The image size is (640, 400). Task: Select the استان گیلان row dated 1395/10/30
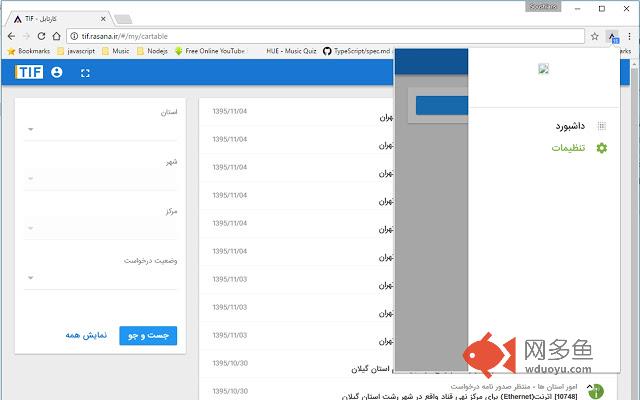(x=296, y=364)
